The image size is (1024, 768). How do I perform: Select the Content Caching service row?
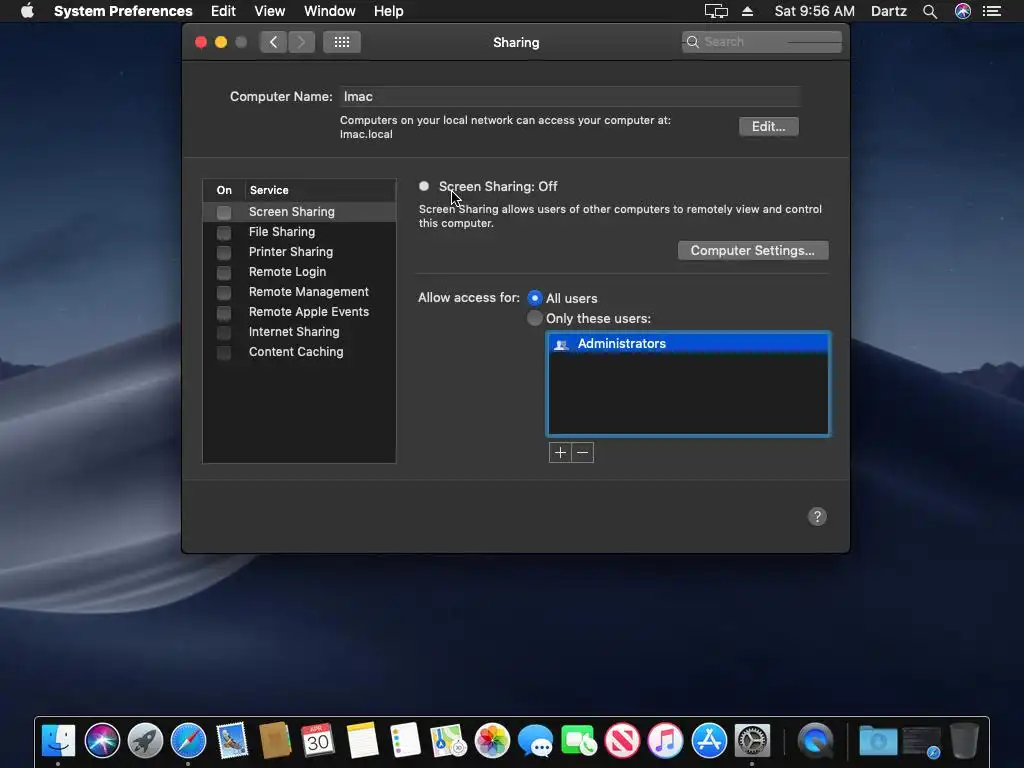coord(299,352)
